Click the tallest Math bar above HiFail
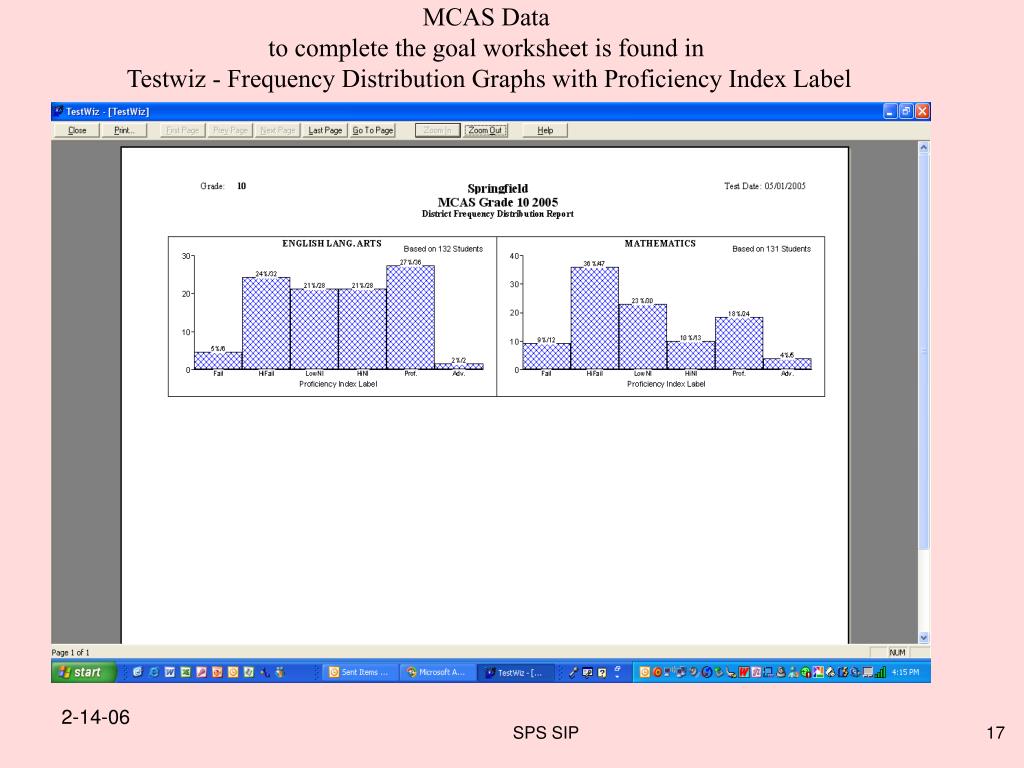1024x768 pixels. [x=594, y=318]
